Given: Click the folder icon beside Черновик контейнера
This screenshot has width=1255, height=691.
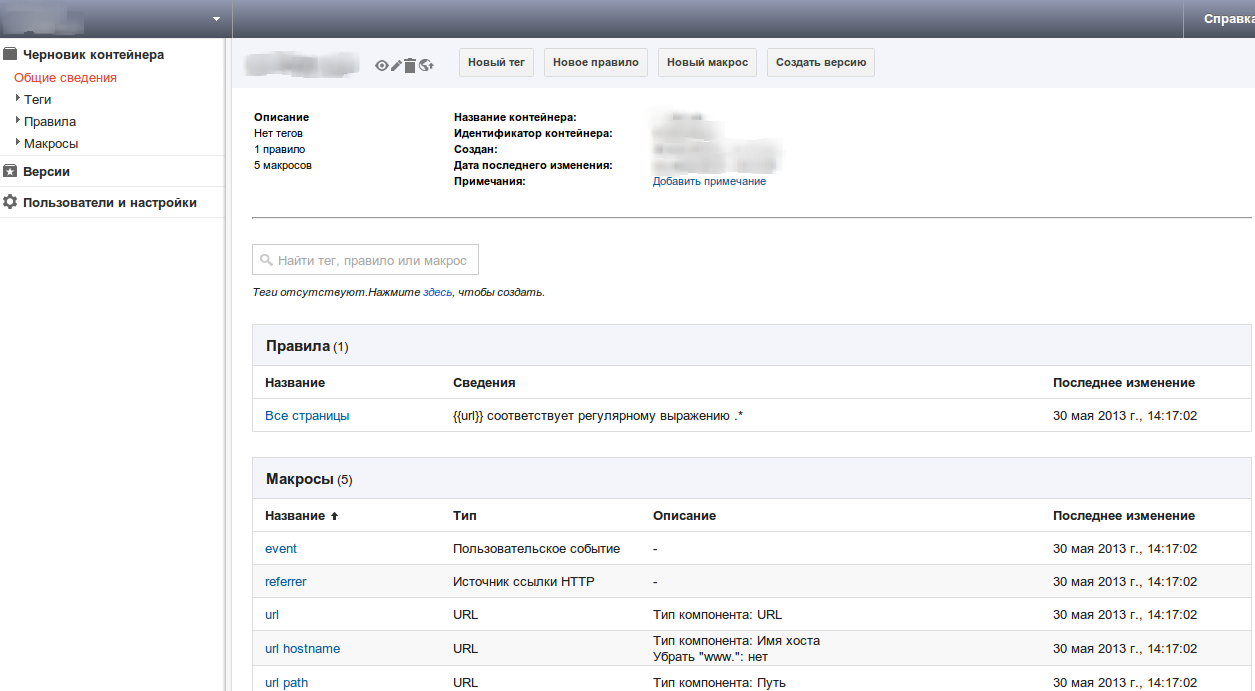Looking at the screenshot, I should point(10,54).
